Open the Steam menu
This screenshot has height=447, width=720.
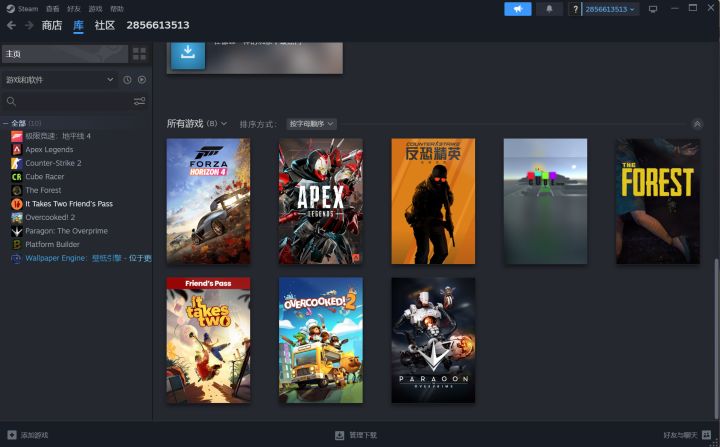28,9
